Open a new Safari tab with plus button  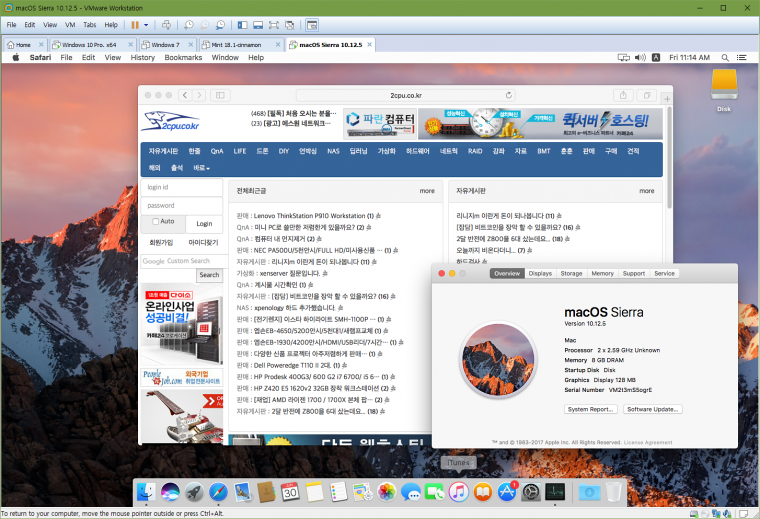pyautogui.click(x=667, y=98)
